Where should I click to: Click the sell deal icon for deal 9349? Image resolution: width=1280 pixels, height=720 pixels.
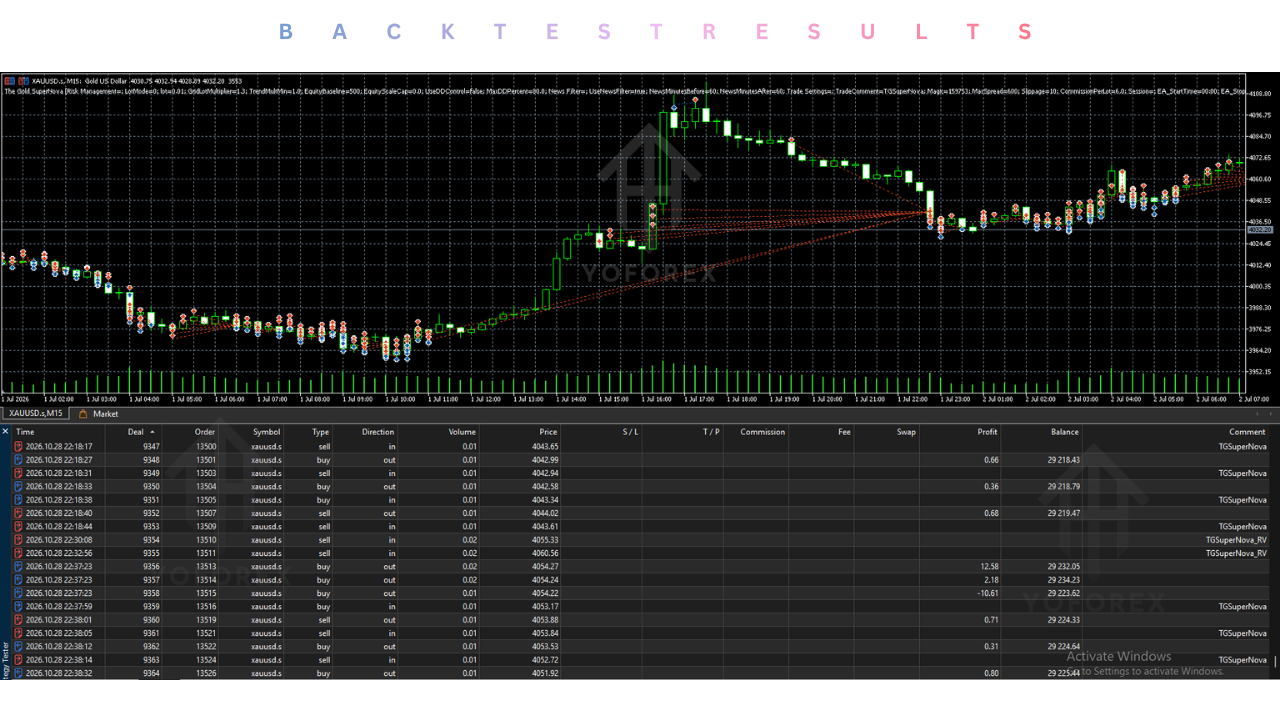point(18,473)
